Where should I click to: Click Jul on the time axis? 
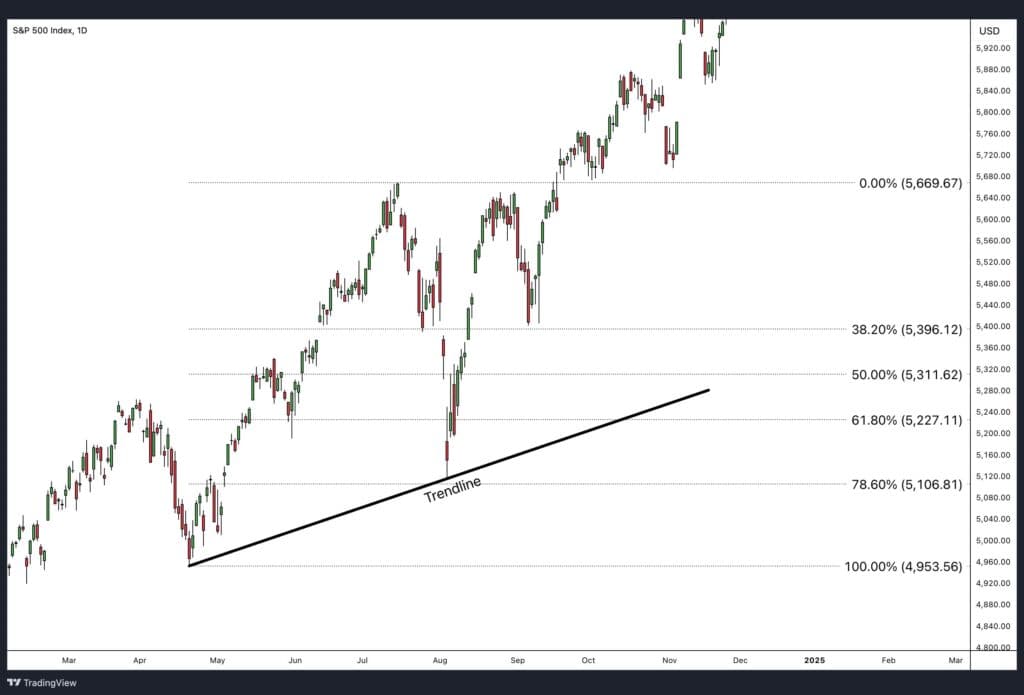click(x=362, y=660)
